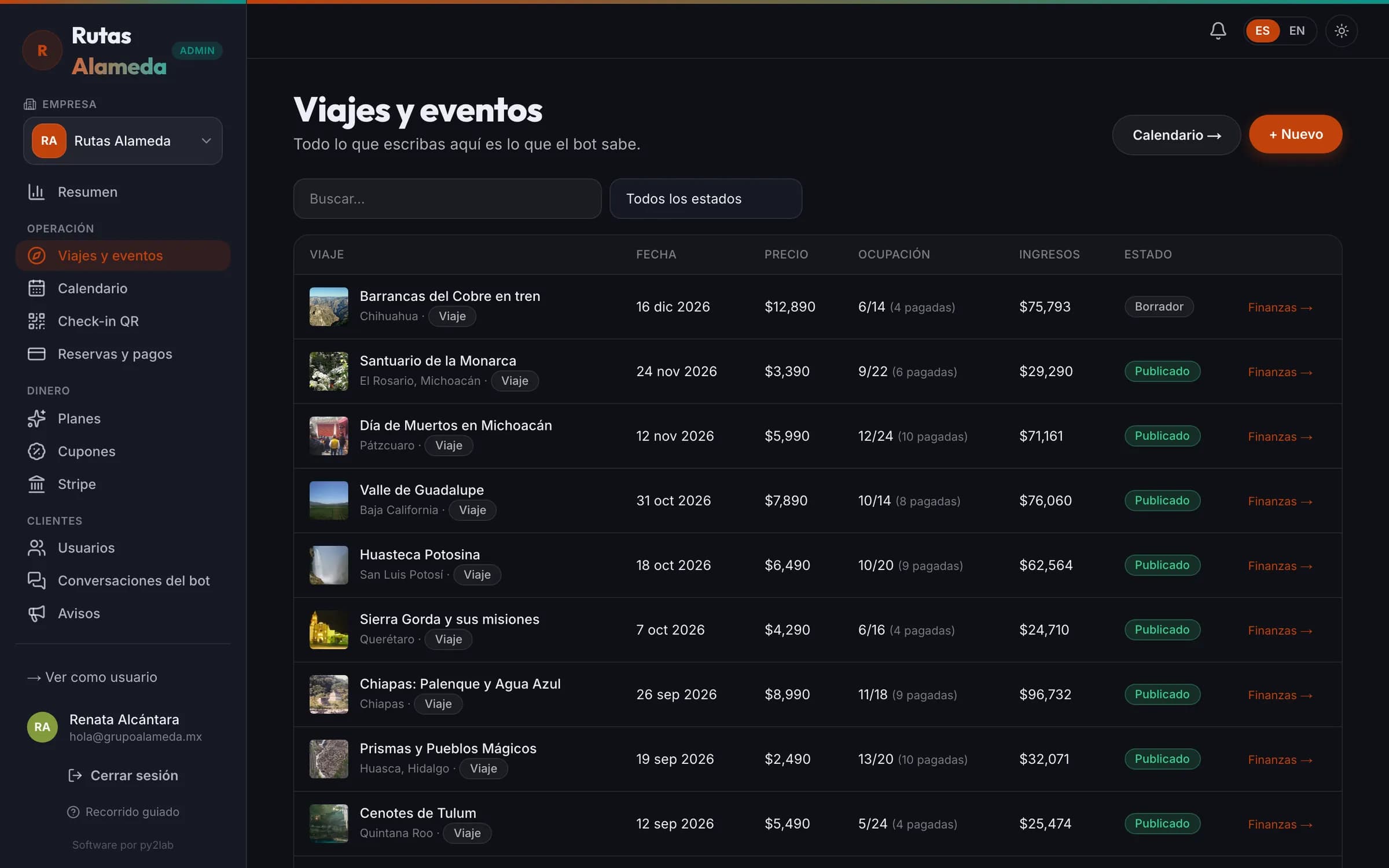The width and height of the screenshot is (1389, 868).
Task: Click the Recorrido guiado help icon
Action: point(73,812)
